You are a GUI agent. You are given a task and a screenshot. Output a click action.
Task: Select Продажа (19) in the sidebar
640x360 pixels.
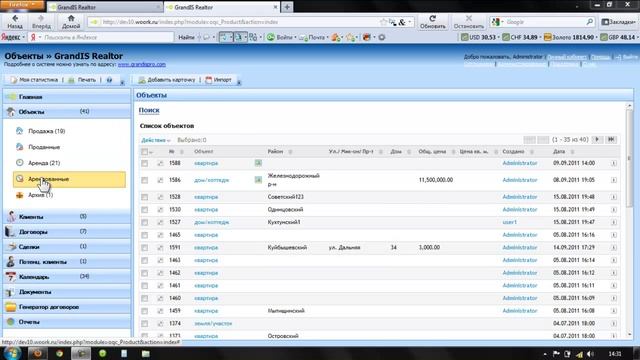(47, 131)
